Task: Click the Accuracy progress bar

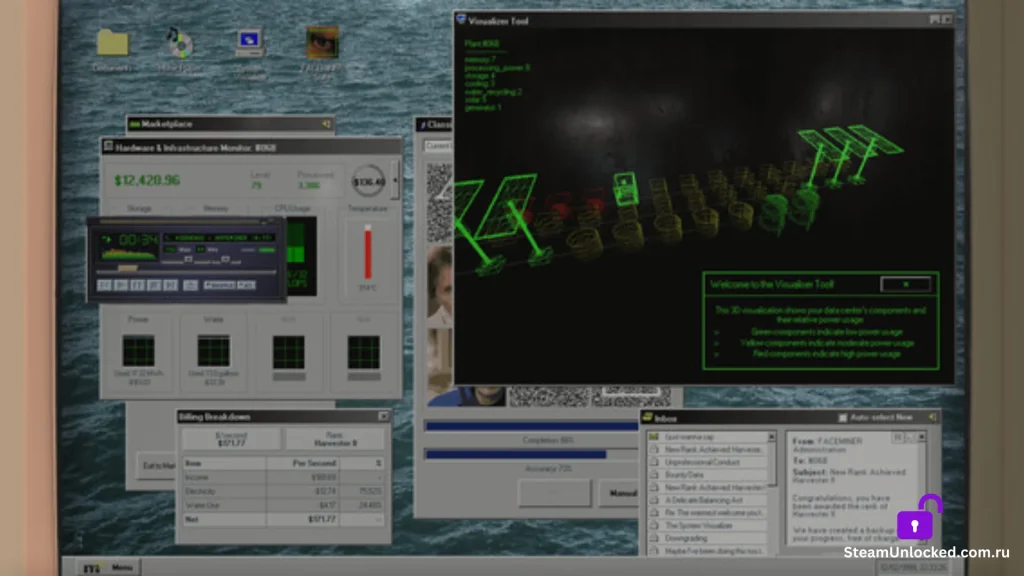Action: [532, 454]
